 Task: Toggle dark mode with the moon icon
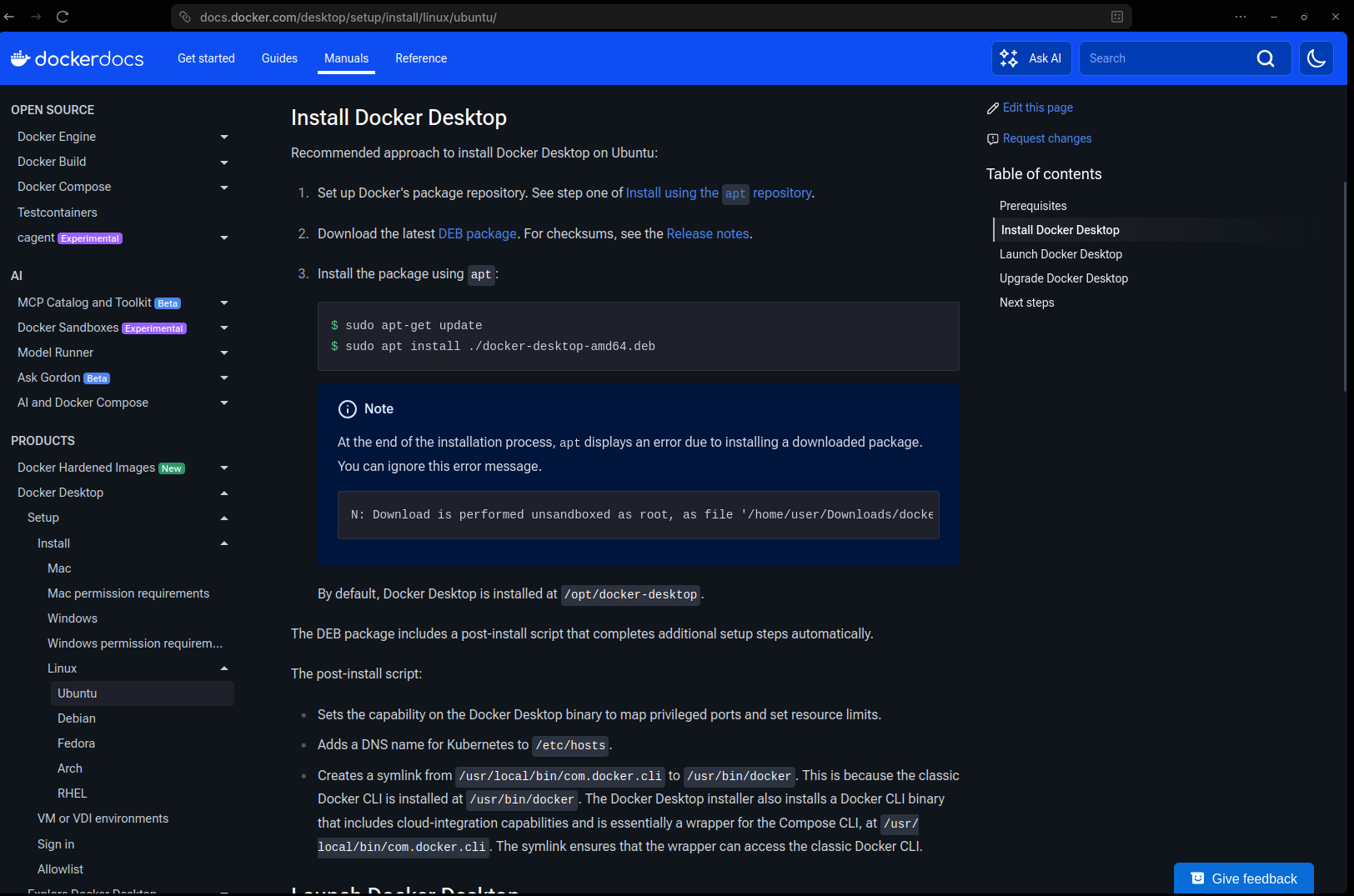pos(1316,58)
